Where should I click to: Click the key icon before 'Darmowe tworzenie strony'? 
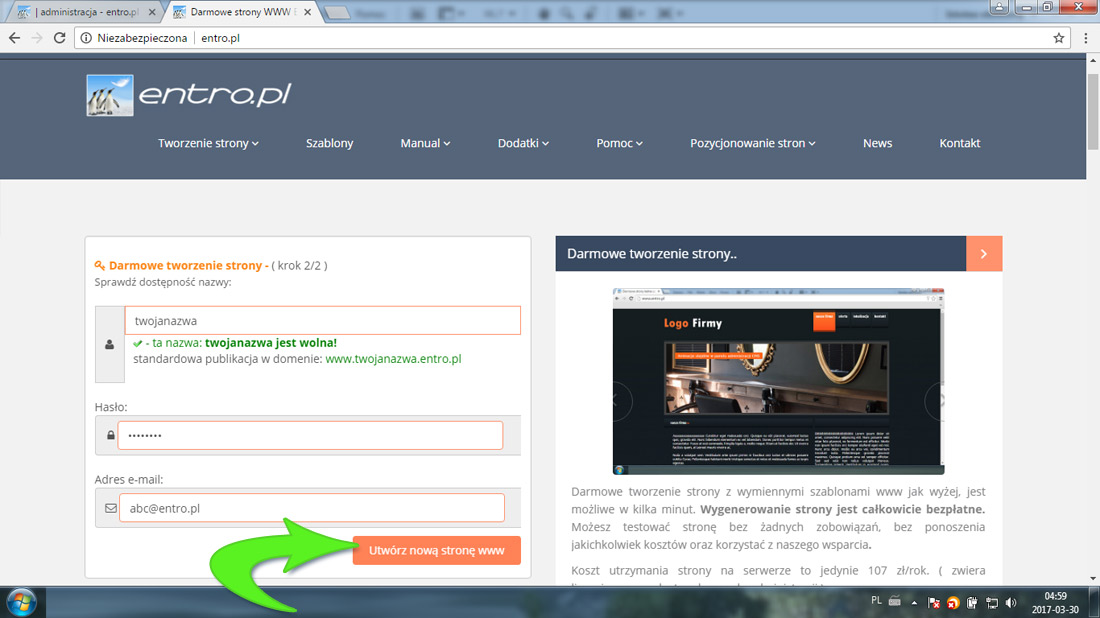[100, 265]
